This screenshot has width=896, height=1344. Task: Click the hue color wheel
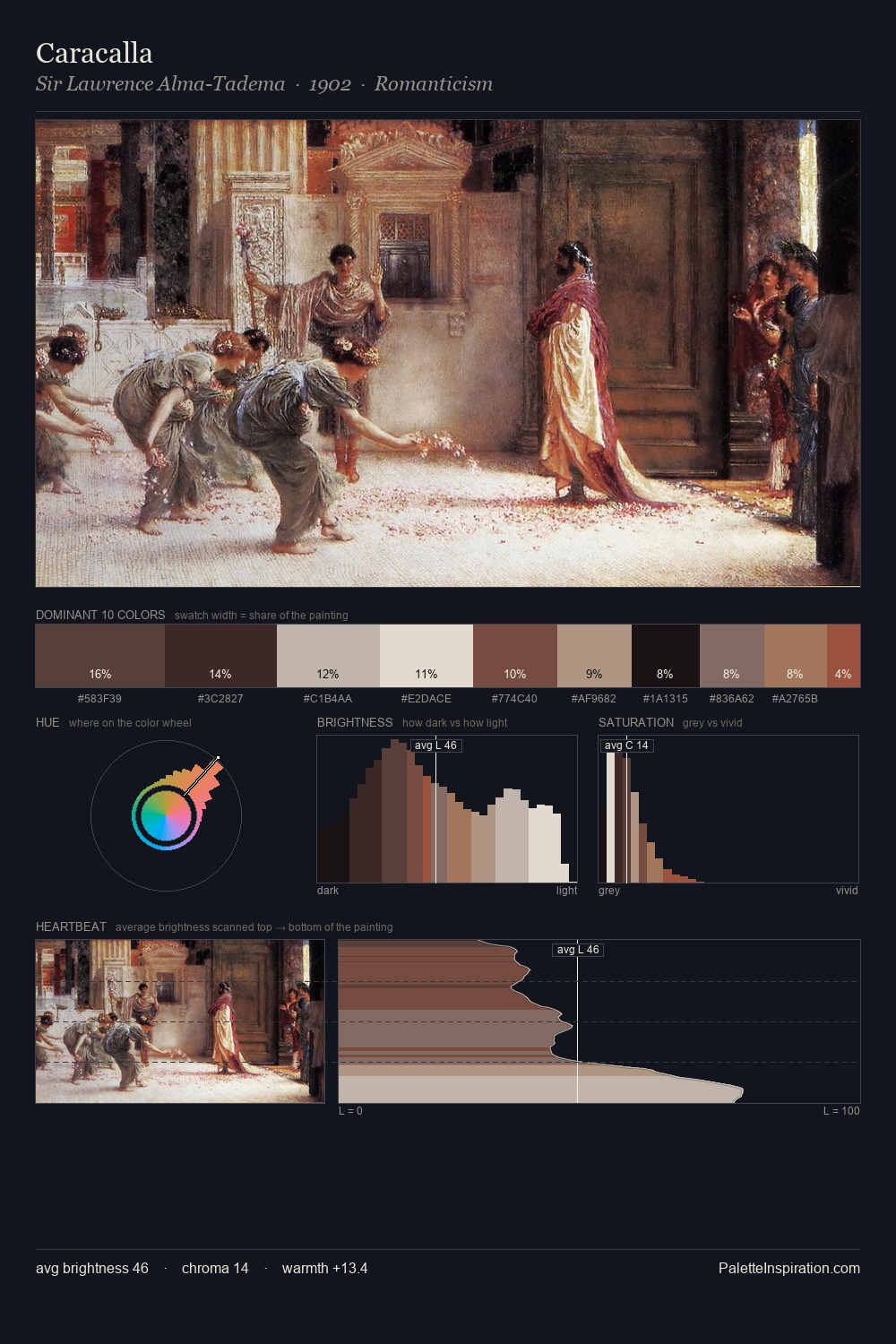pos(166,815)
